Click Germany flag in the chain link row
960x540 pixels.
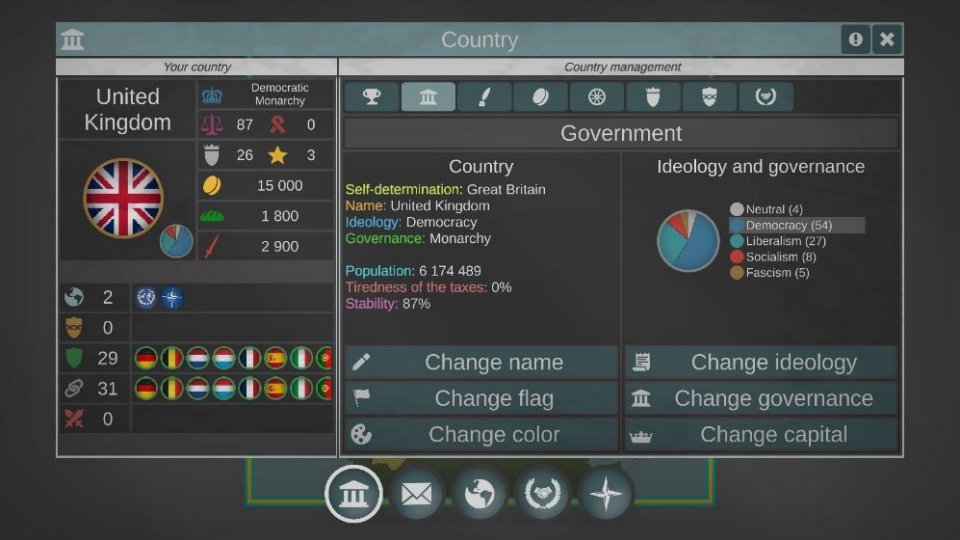[146, 389]
